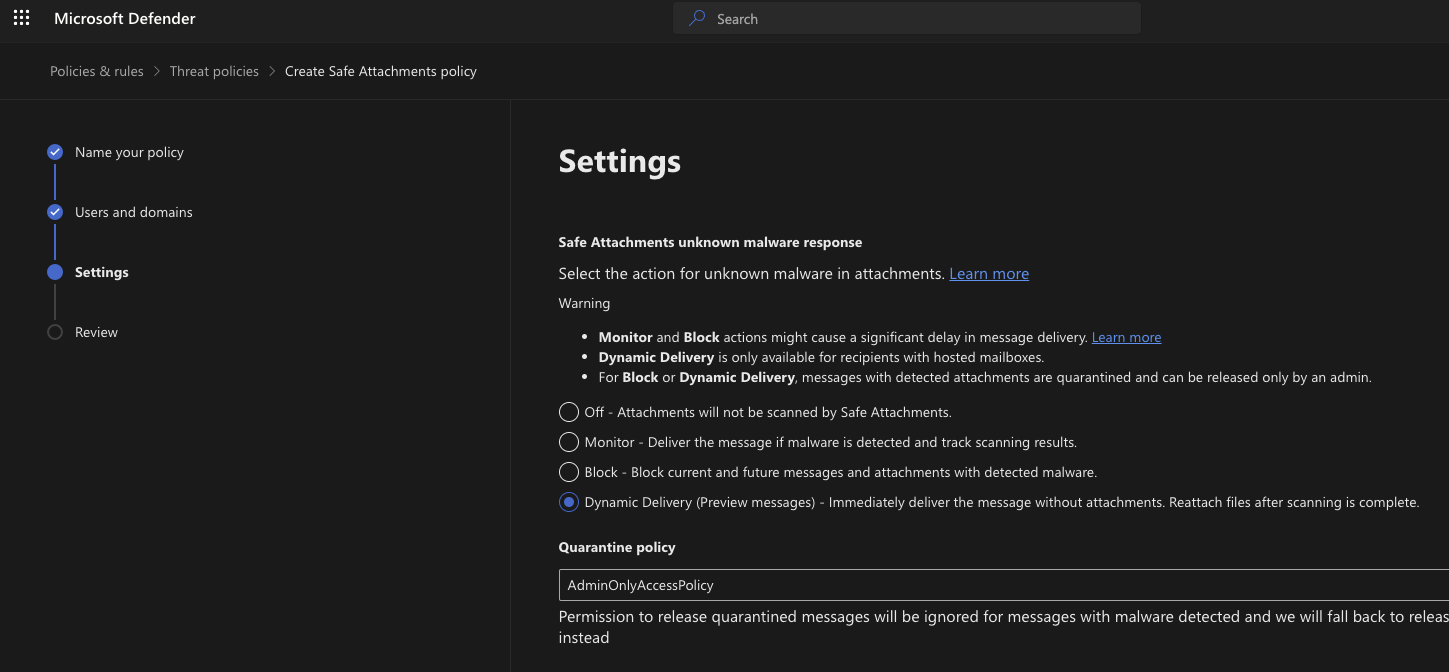Viewport: 1449px width, 672px height.
Task: Click the Dynamic Delivery hosted mailboxes bullet
Action: coord(821,357)
